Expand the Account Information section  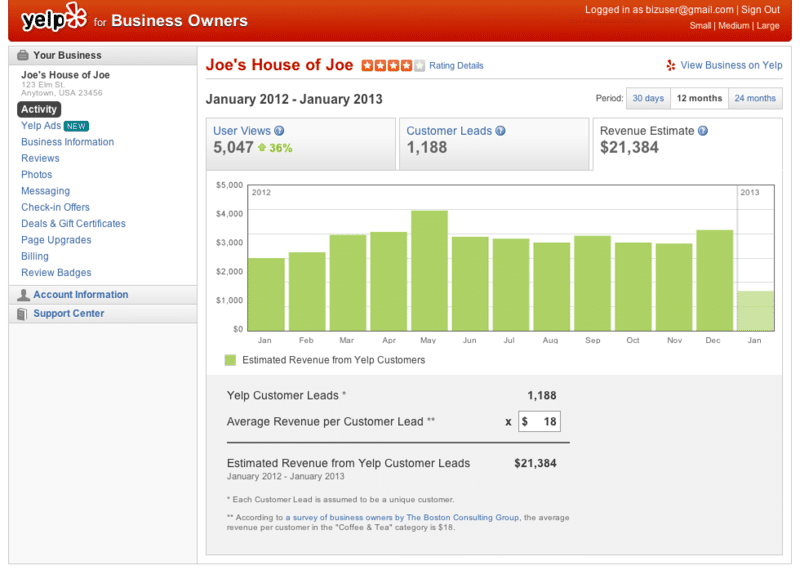click(x=80, y=295)
